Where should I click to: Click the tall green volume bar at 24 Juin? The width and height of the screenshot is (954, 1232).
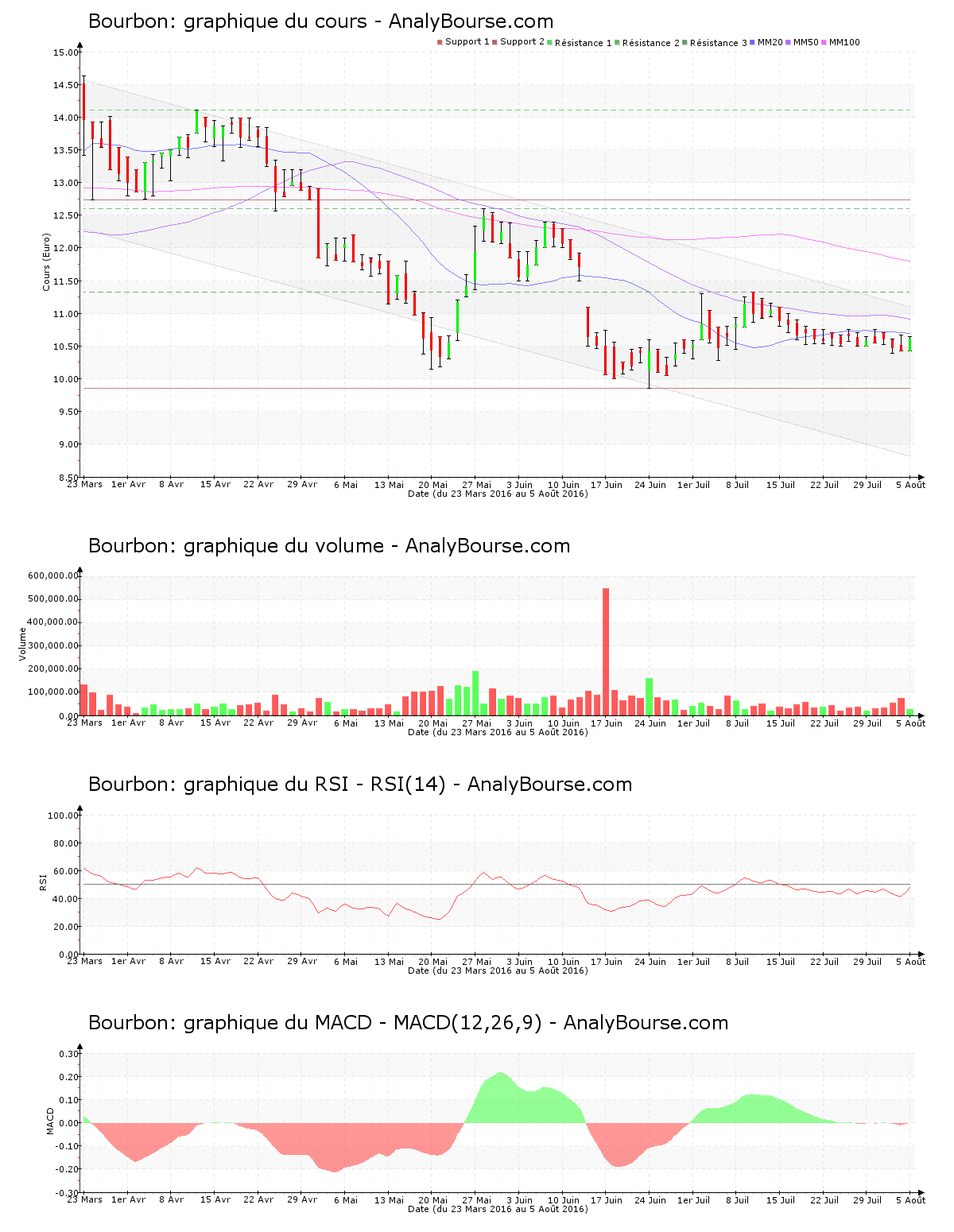point(650,696)
